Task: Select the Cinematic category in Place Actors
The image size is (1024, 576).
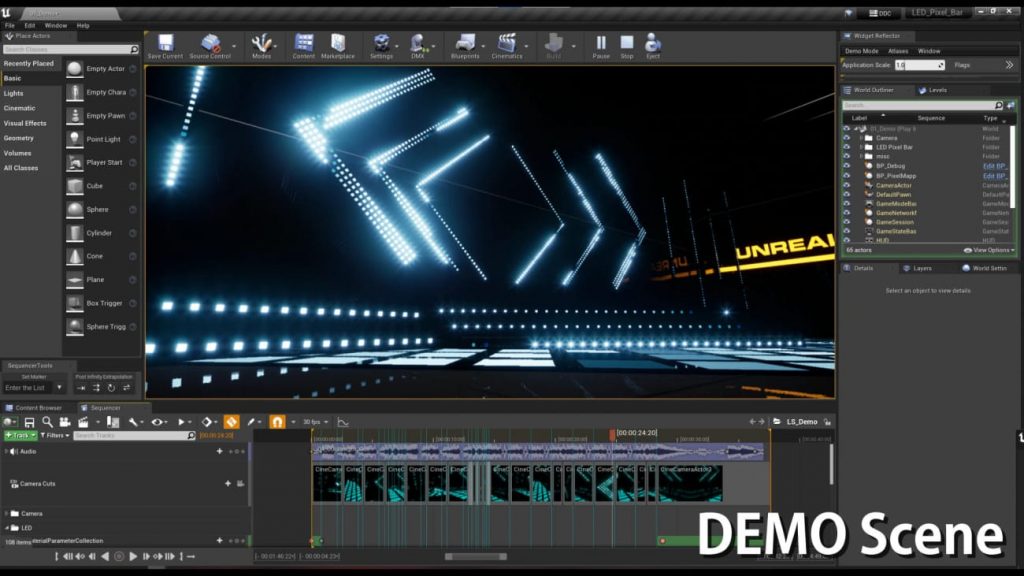Action: coord(20,108)
